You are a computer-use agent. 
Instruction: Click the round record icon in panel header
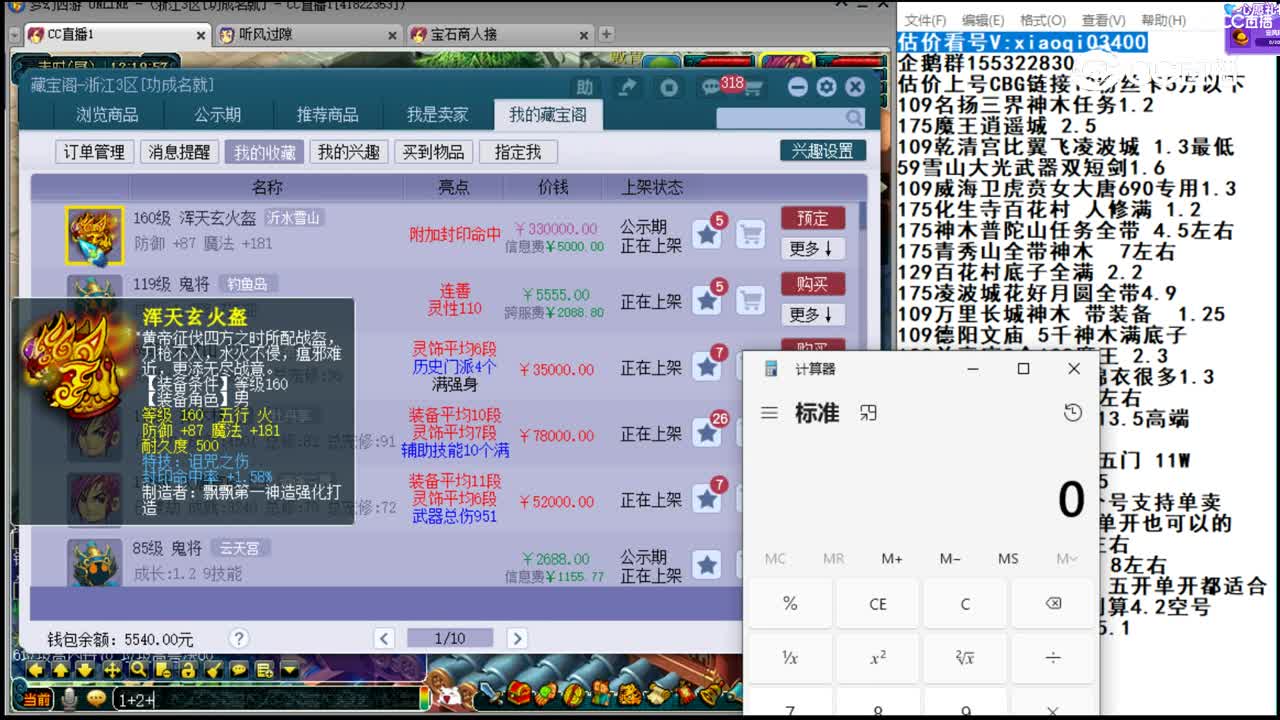click(669, 87)
